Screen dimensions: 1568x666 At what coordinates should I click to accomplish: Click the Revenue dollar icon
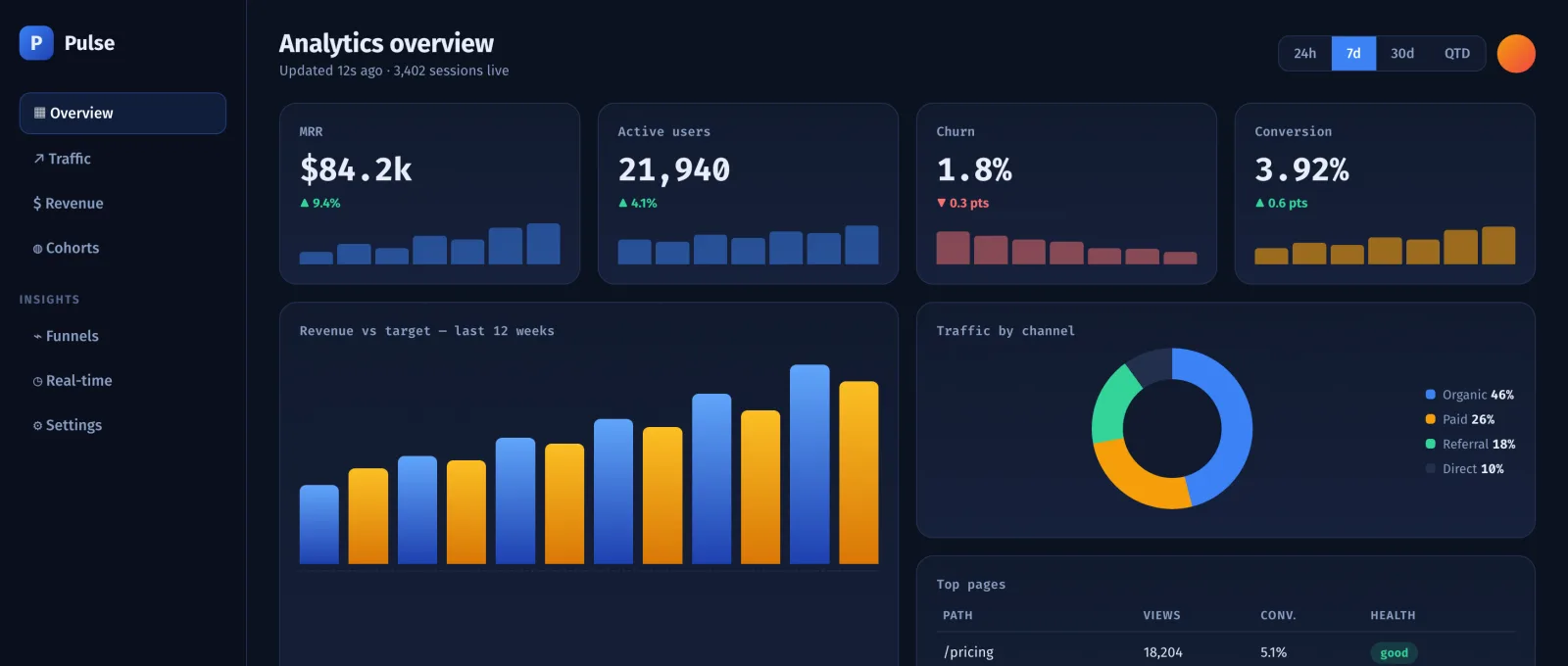pyautogui.click(x=37, y=204)
